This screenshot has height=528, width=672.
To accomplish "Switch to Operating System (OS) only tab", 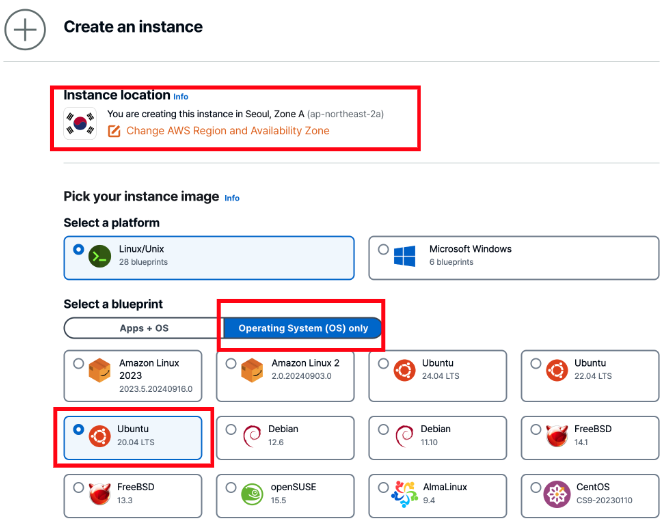I will 303,328.
